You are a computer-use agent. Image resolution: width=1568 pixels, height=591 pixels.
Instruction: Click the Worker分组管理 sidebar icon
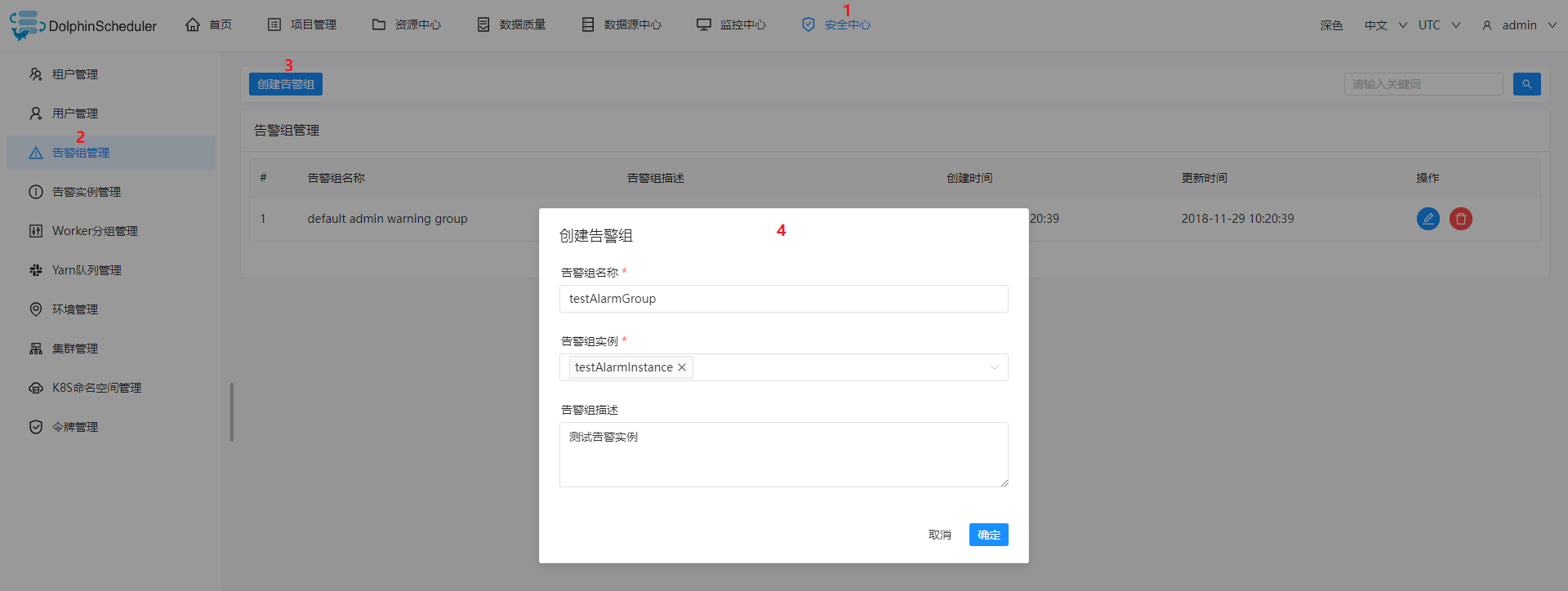[x=36, y=231]
